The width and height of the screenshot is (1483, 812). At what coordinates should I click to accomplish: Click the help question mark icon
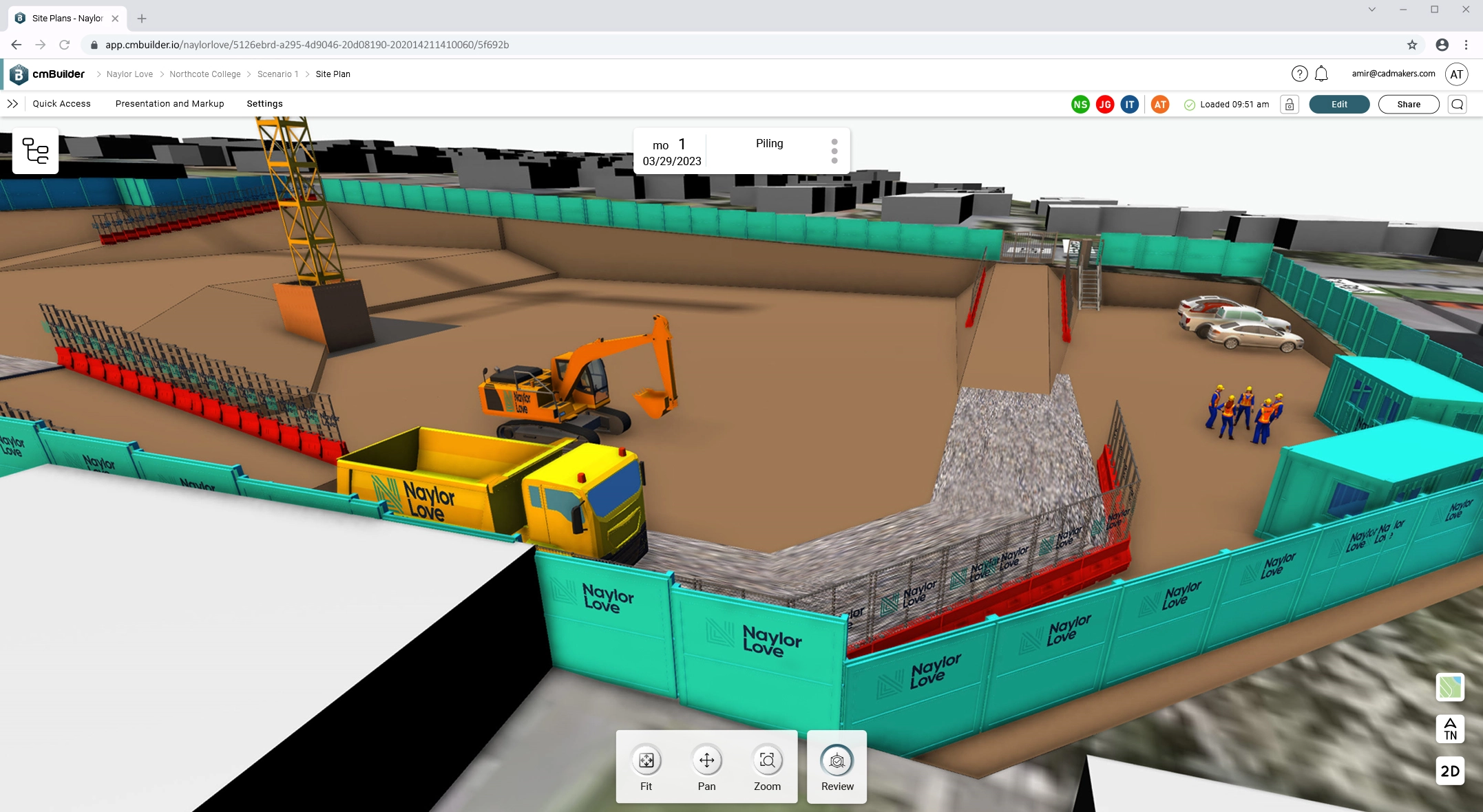pos(1299,74)
